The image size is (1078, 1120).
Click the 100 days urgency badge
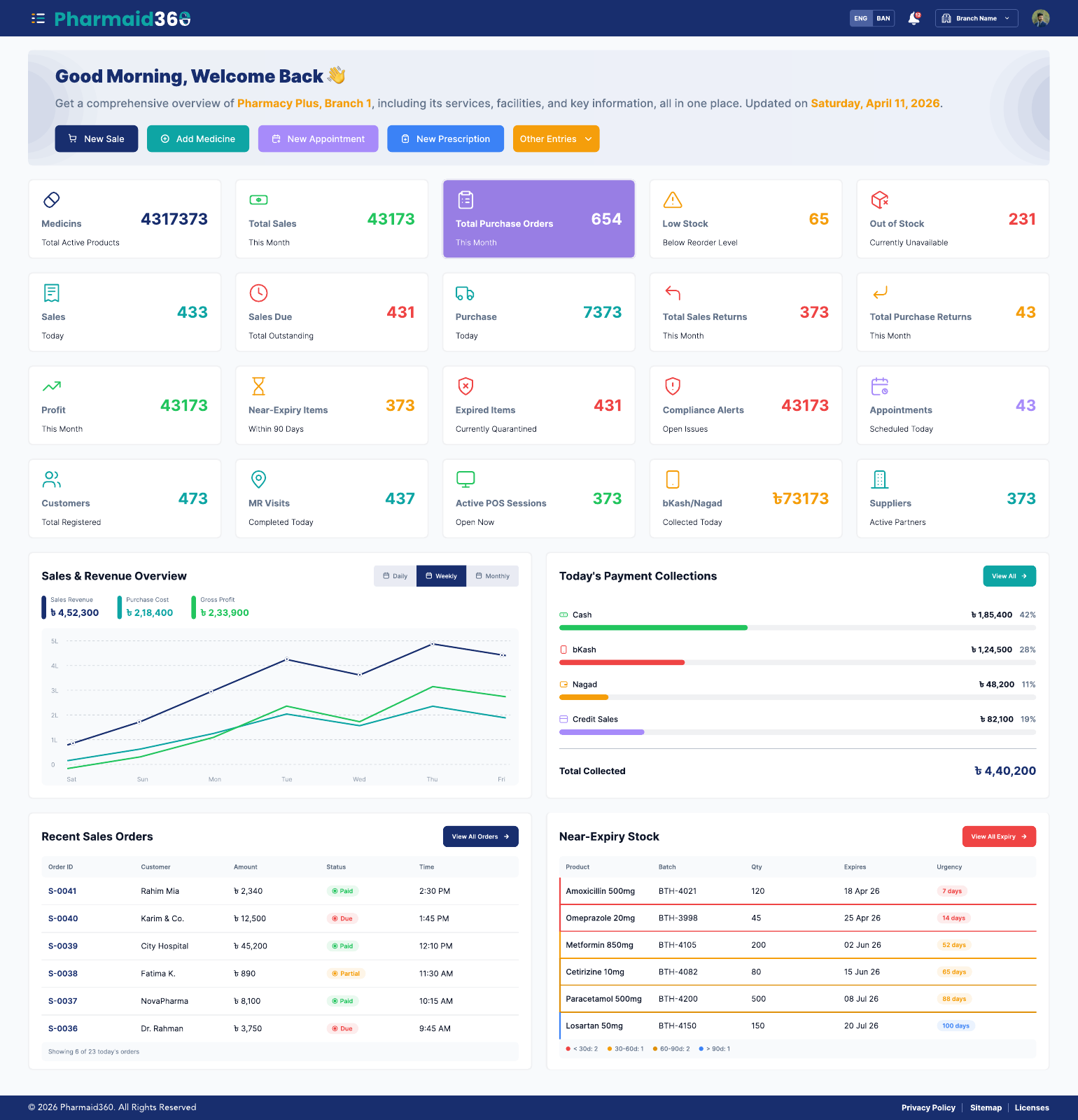956,1026
